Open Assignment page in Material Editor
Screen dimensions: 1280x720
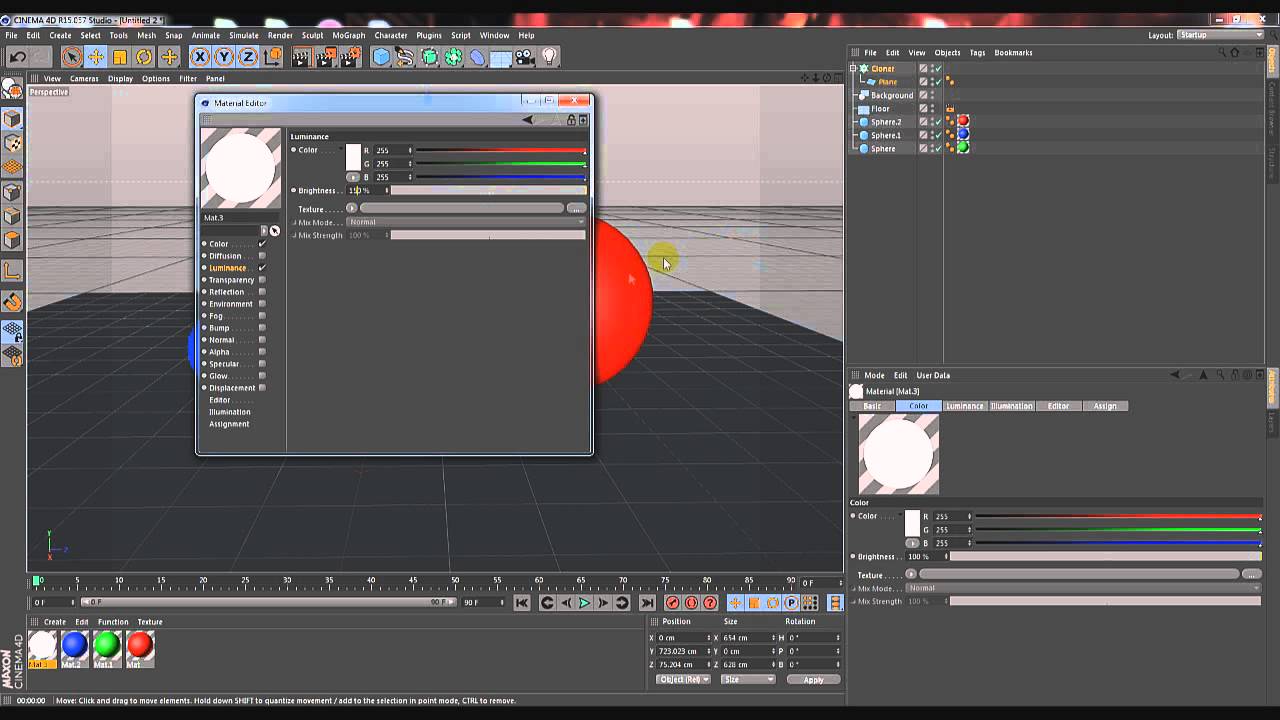[x=229, y=424]
